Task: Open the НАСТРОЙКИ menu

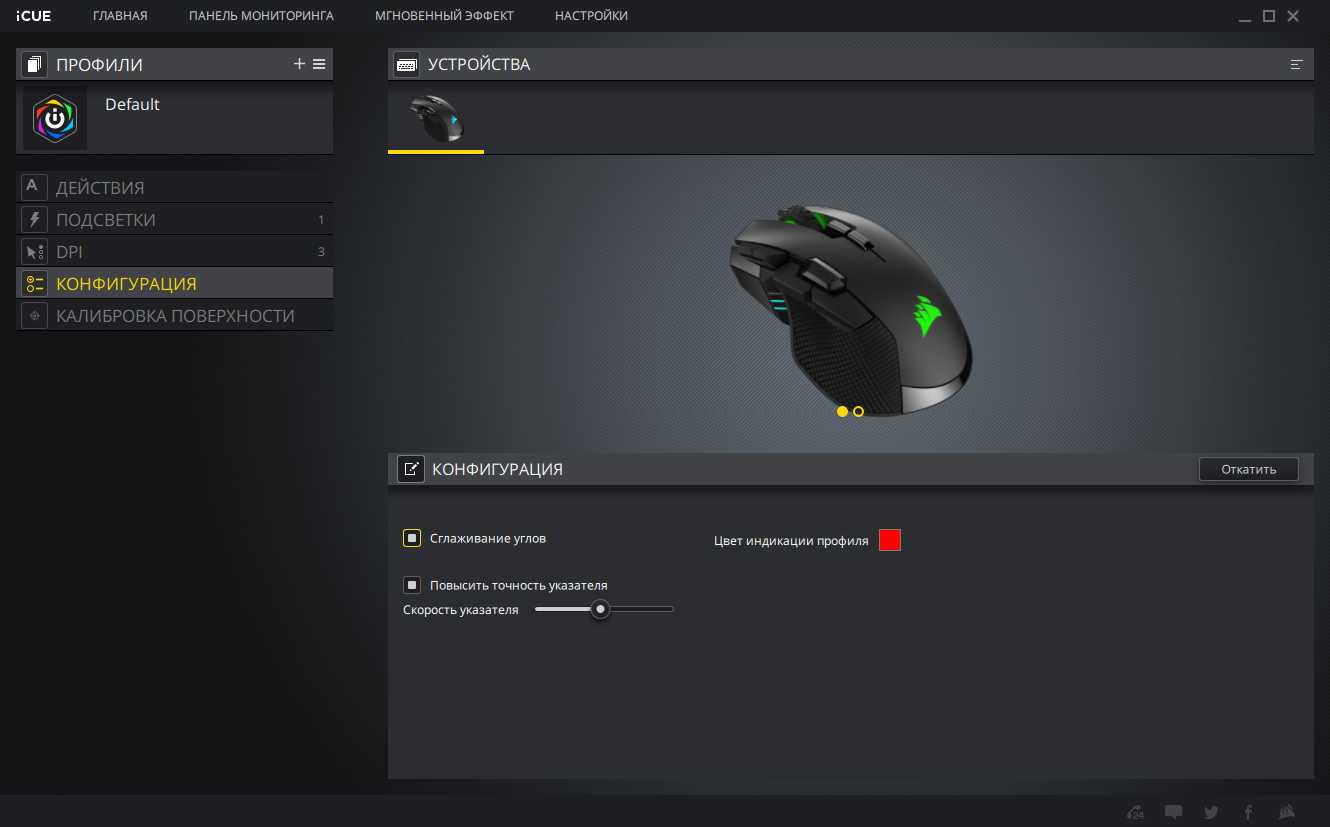Action: pyautogui.click(x=591, y=16)
